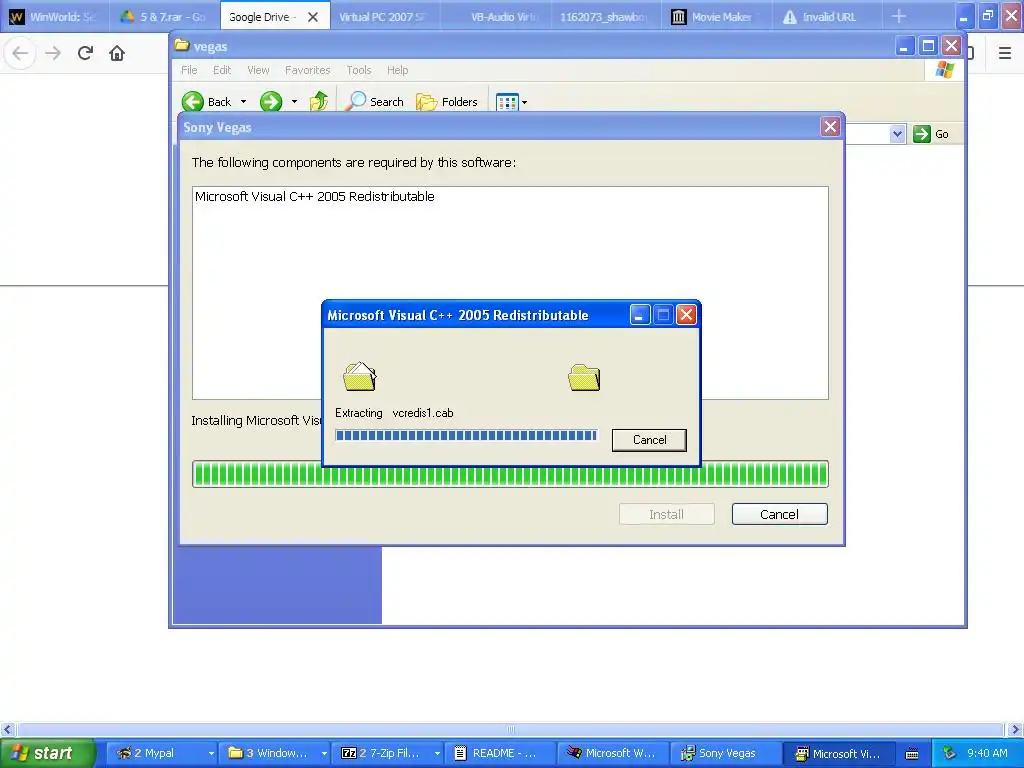The width and height of the screenshot is (1024, 768).
Task: Click the green installation progress bar
Action: 510,473
